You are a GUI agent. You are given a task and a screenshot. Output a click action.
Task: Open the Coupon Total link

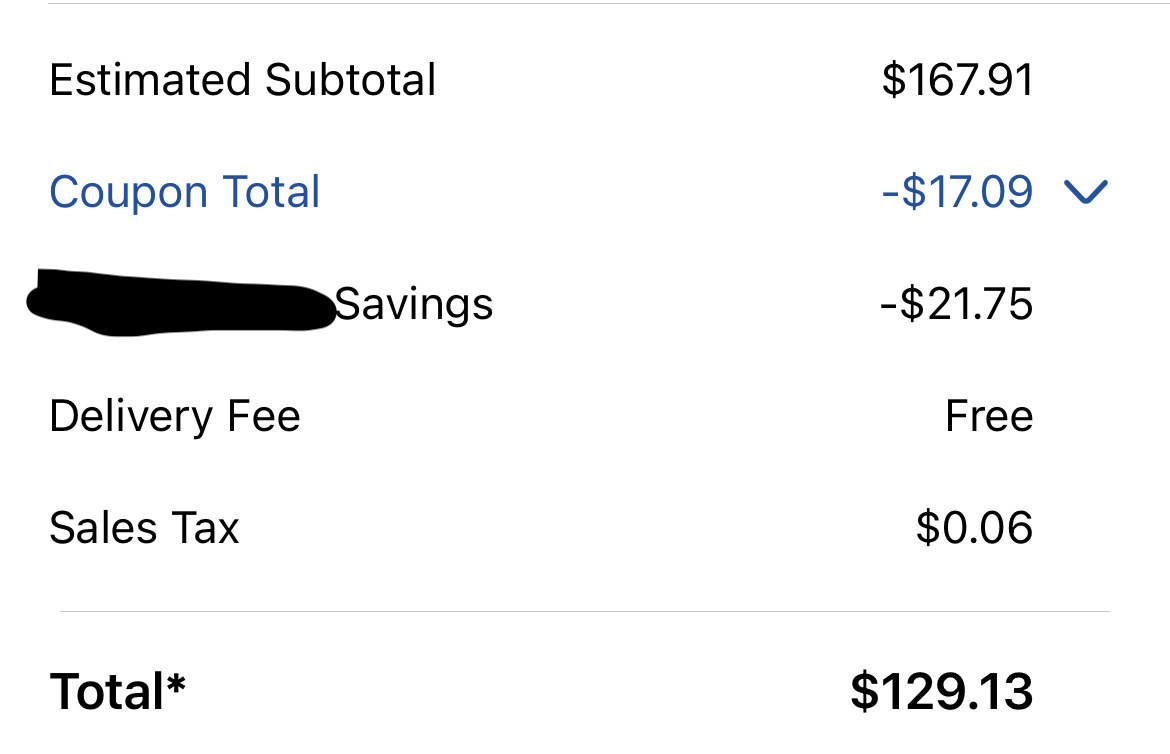(184, 192)
